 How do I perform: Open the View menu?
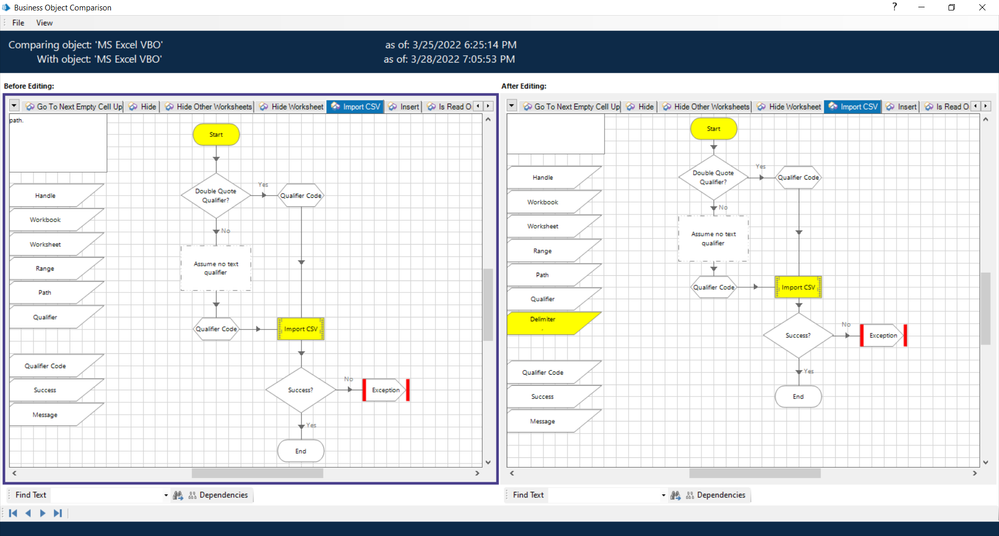click(x=44, y=23)
